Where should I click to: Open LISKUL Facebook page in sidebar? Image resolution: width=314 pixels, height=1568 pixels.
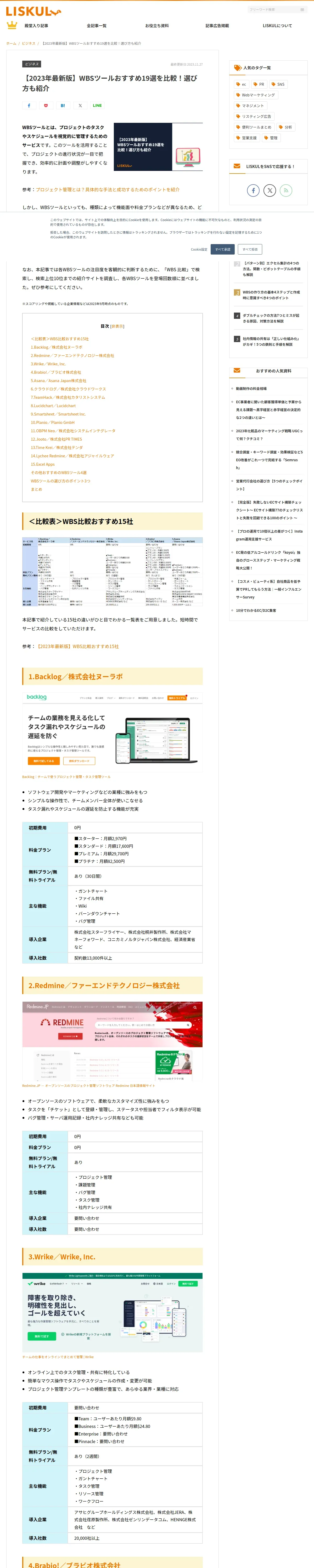(253, 191)
